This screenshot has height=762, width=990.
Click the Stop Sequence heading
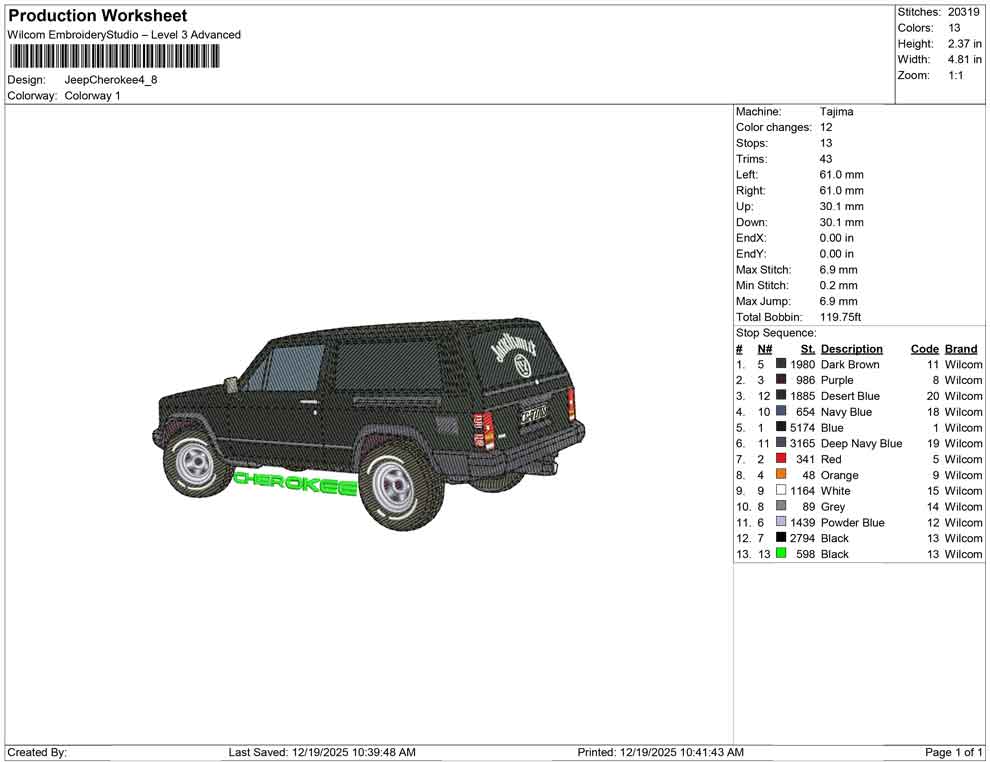coord(775,332)
